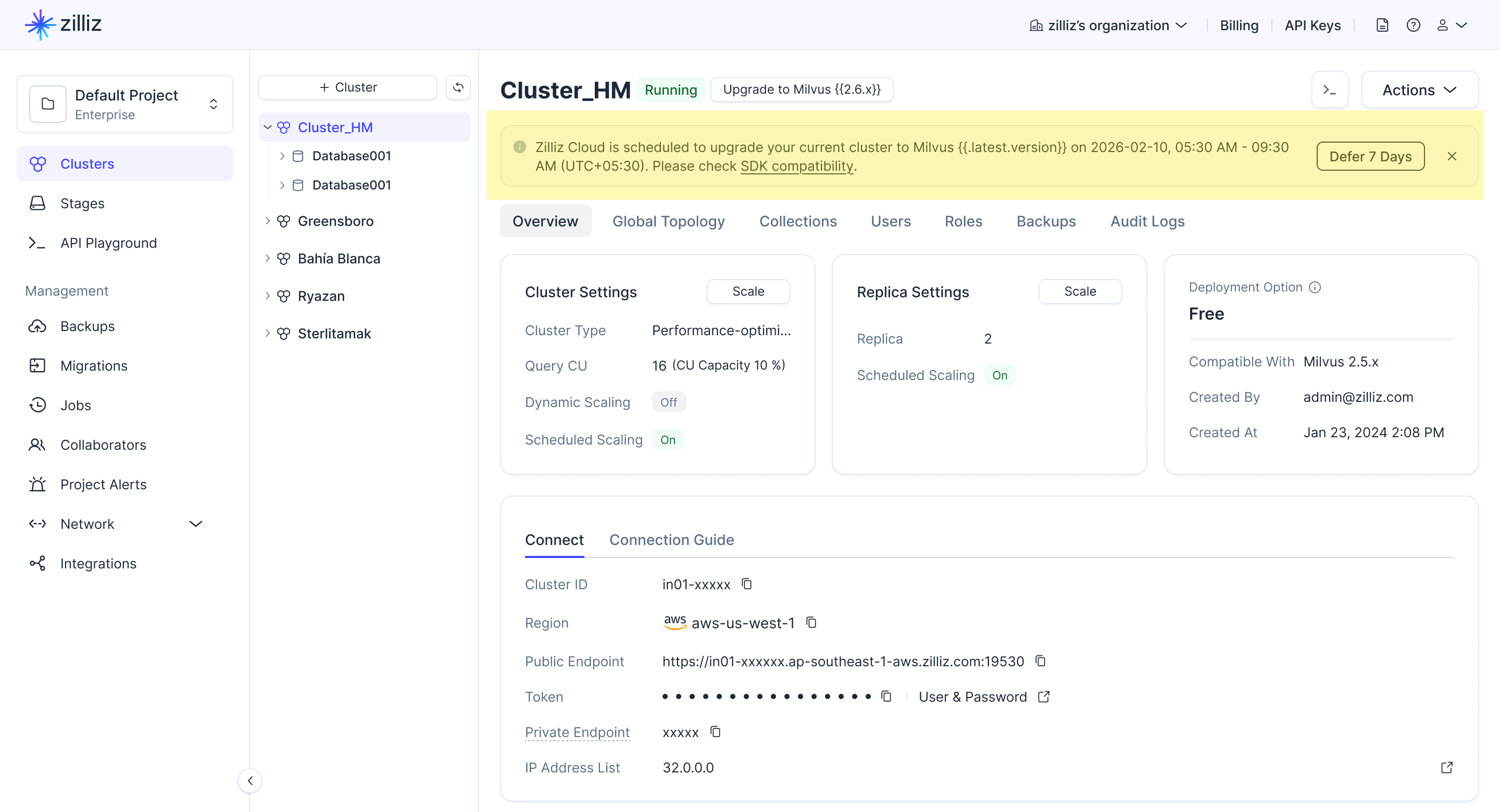Collapse the sidebar with the arrow button
1500x812 pixels.
pyautogui.click(x=250, y=781)
